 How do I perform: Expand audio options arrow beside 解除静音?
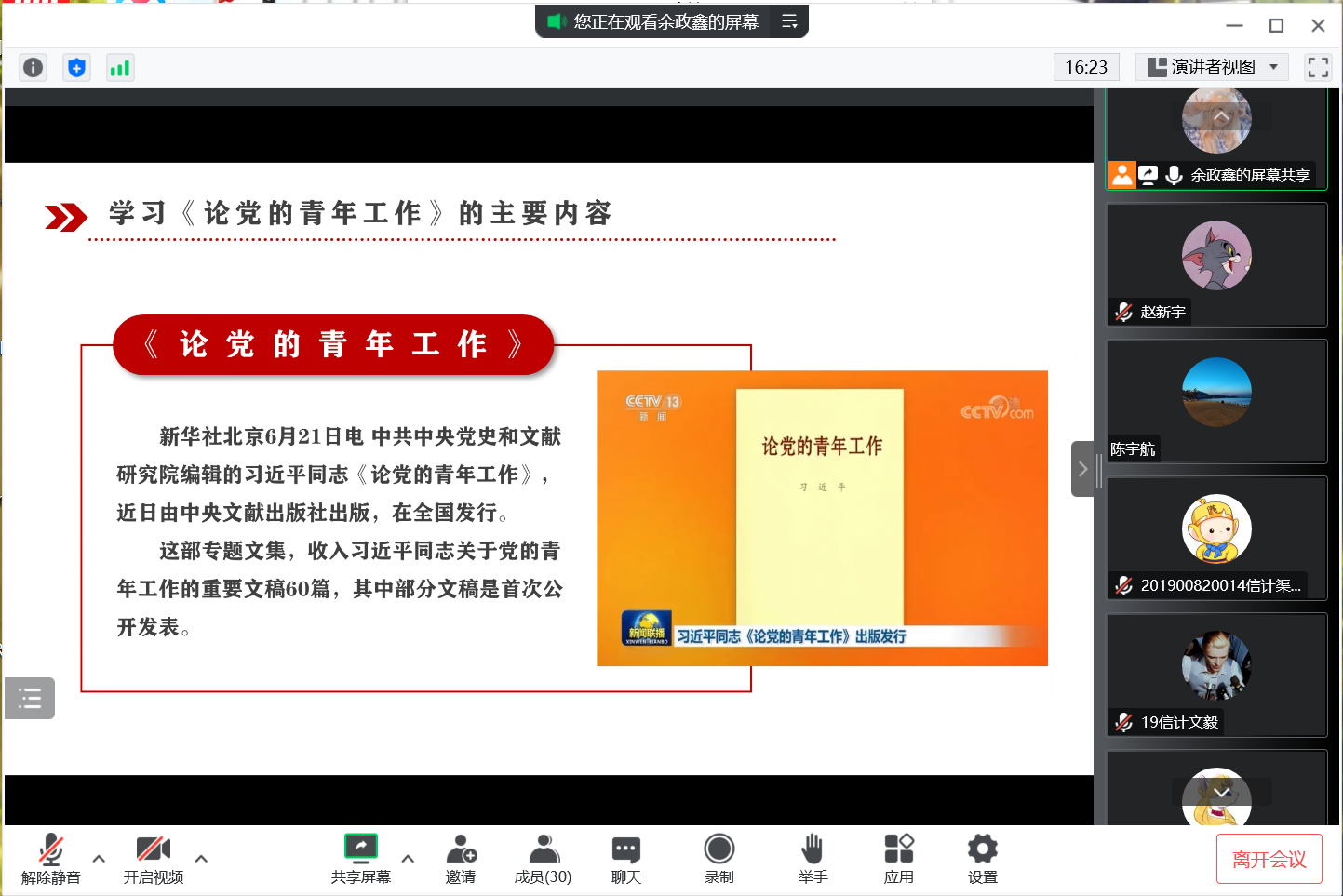point(99,859)
